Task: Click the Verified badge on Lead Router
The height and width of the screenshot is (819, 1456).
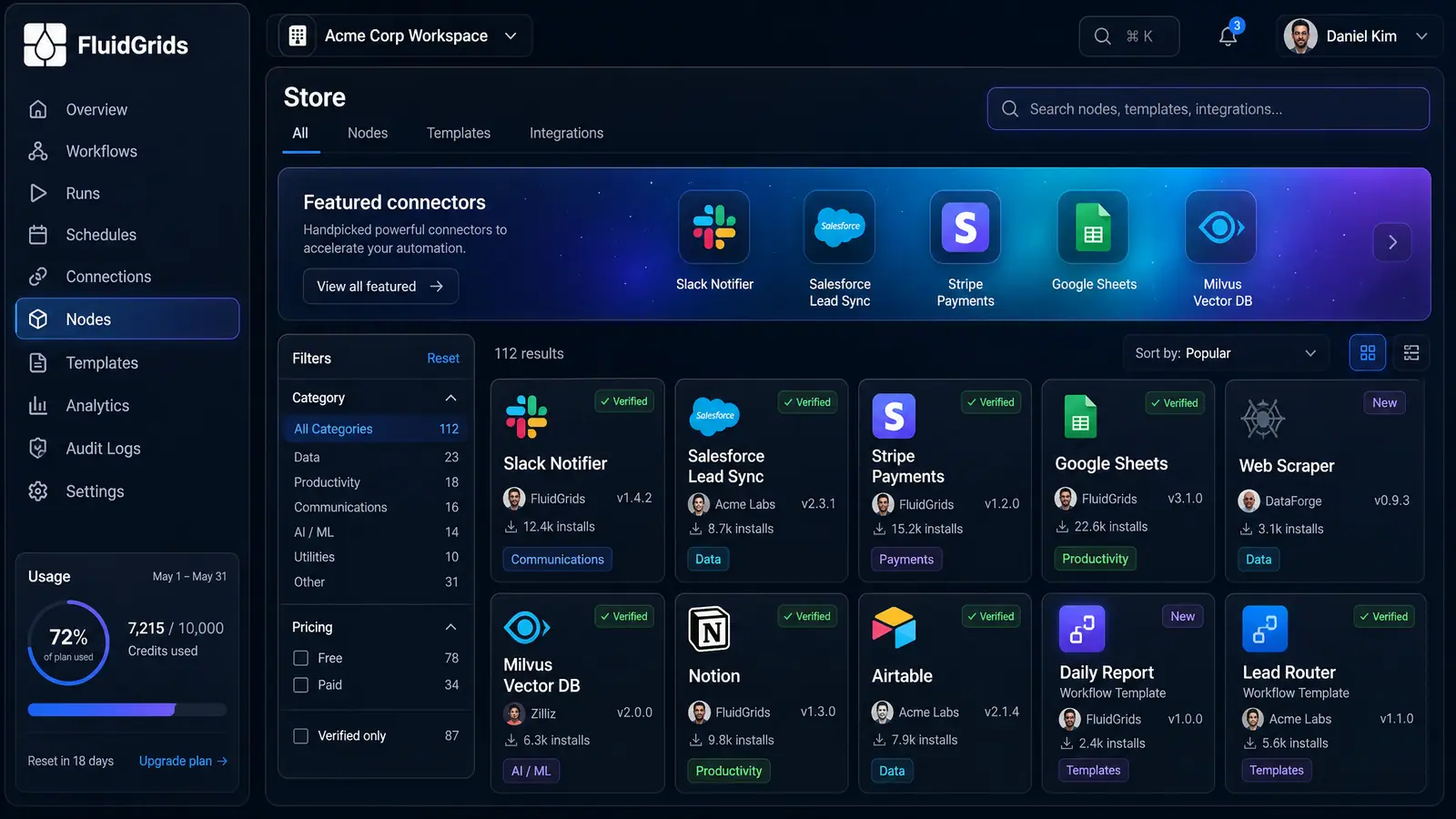Action: [1383, 617]
